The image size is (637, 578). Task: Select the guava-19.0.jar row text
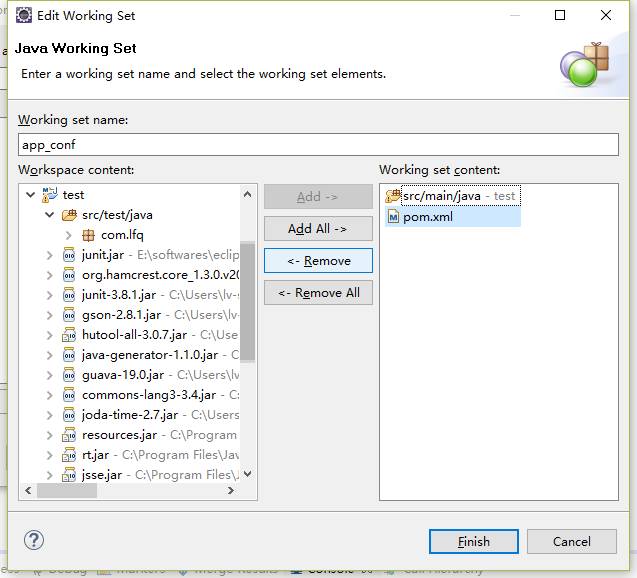click(x=123, y=375)
